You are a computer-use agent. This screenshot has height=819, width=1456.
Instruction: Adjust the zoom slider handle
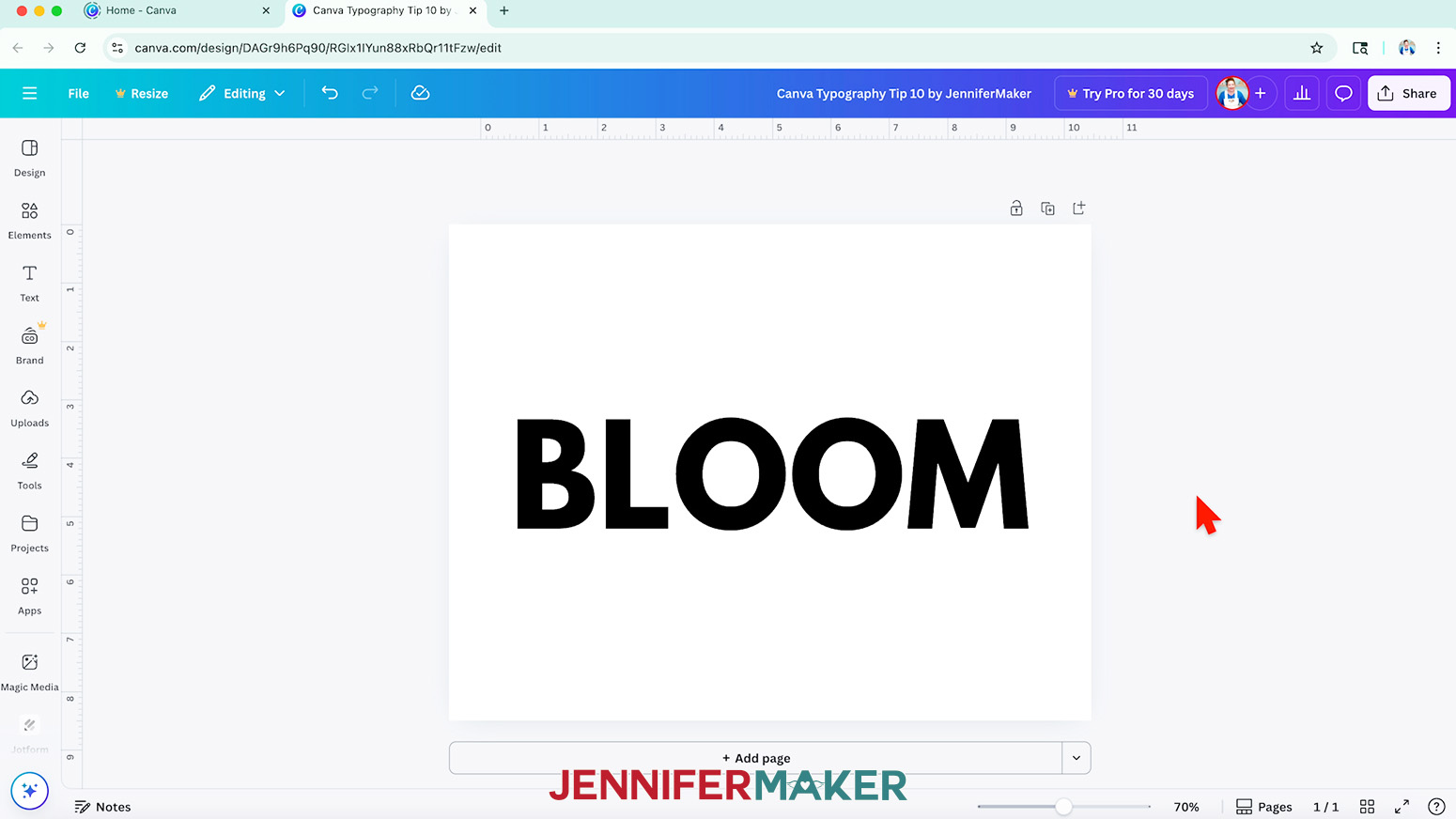[x=1063, y=807]
